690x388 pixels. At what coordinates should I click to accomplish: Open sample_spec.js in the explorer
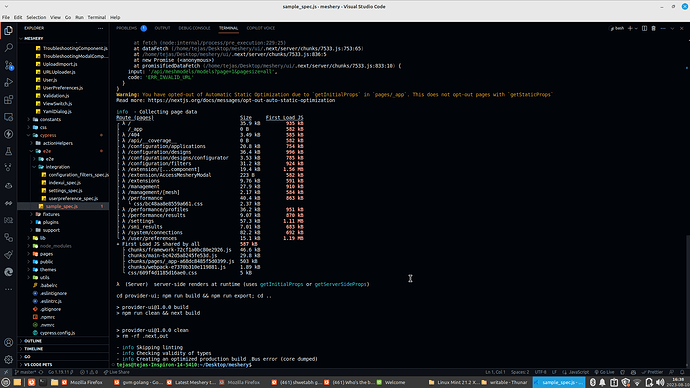[62, 206]
